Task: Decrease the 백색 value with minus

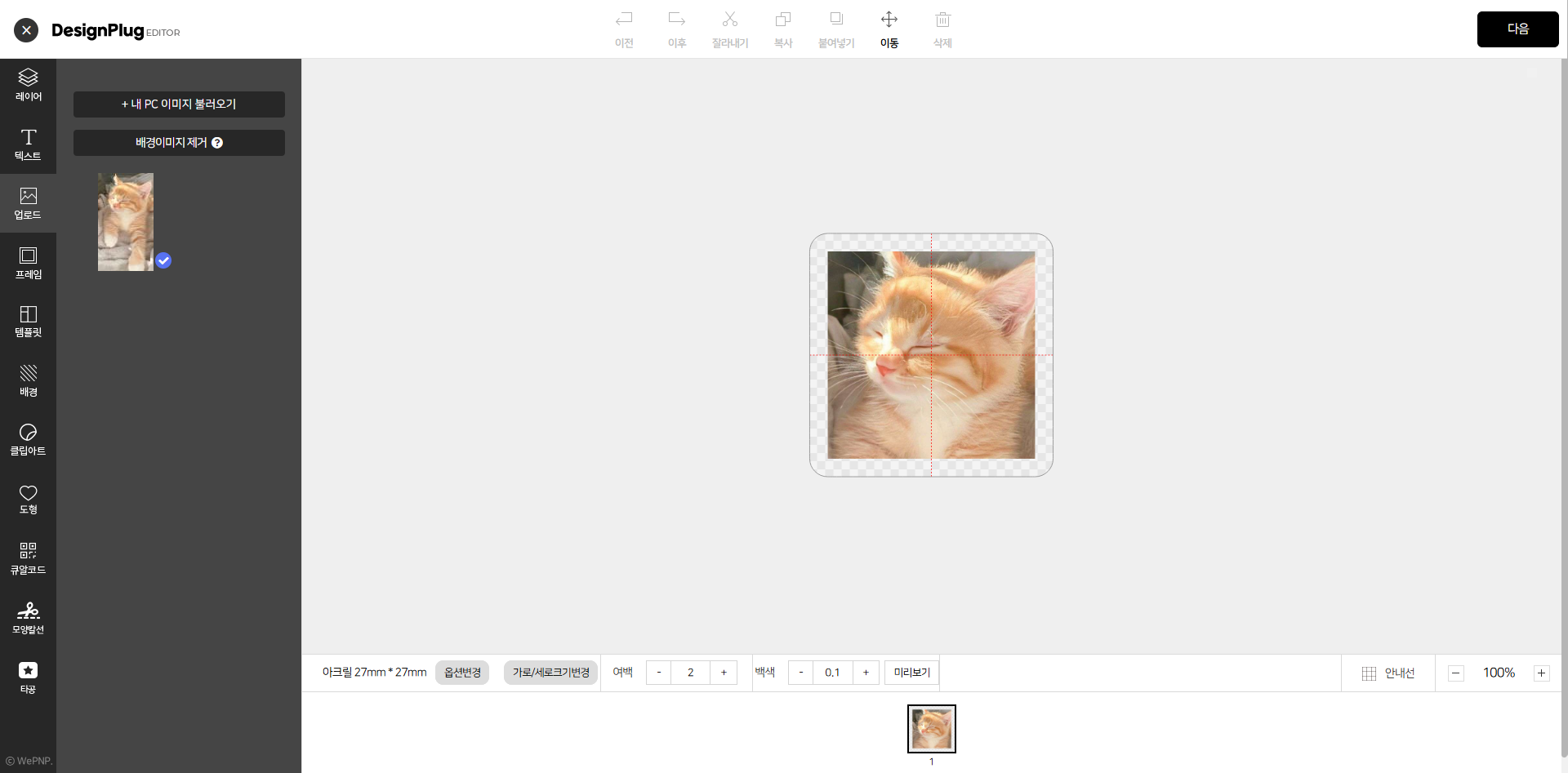Action: tap(800, 673)
